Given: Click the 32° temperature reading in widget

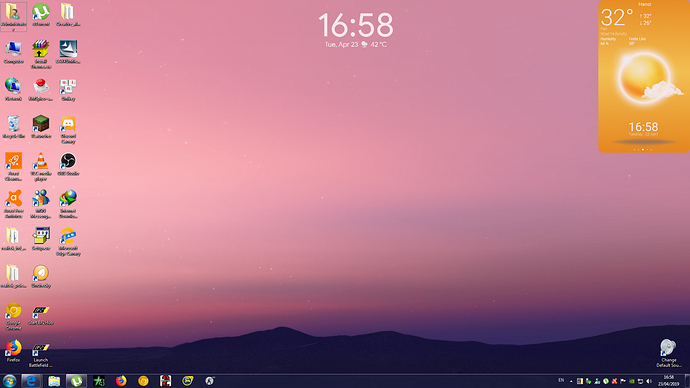Looking at the screenshot, I should (617, 18).
